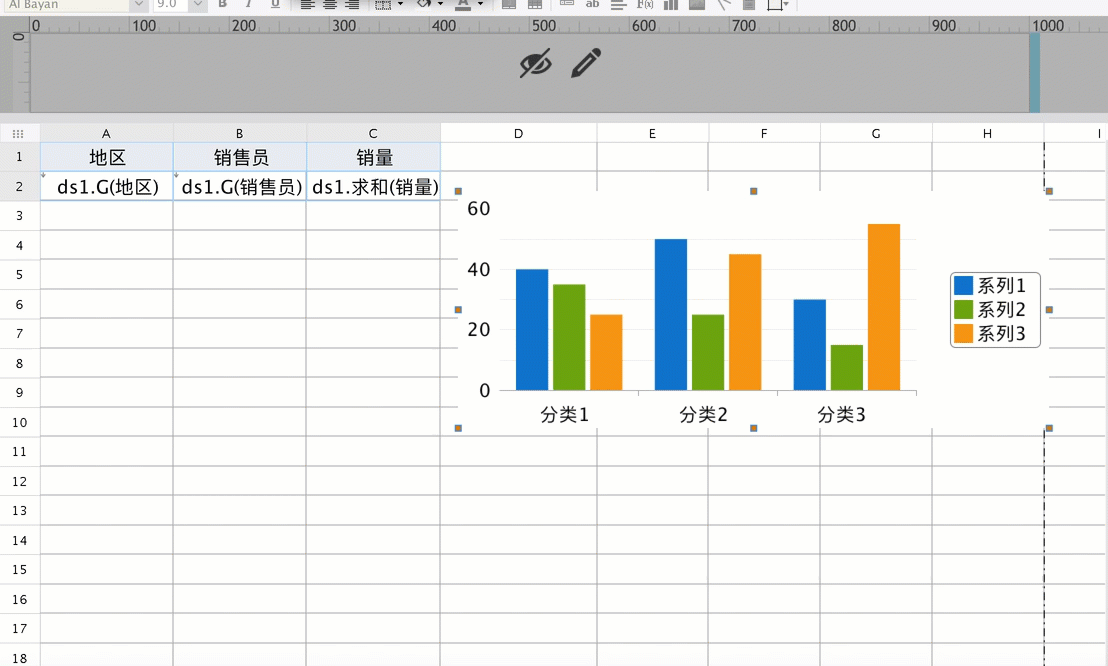Click the select-all corner grid icon
The width and height of the screenshot is (1108, 666).
[18, 134]
